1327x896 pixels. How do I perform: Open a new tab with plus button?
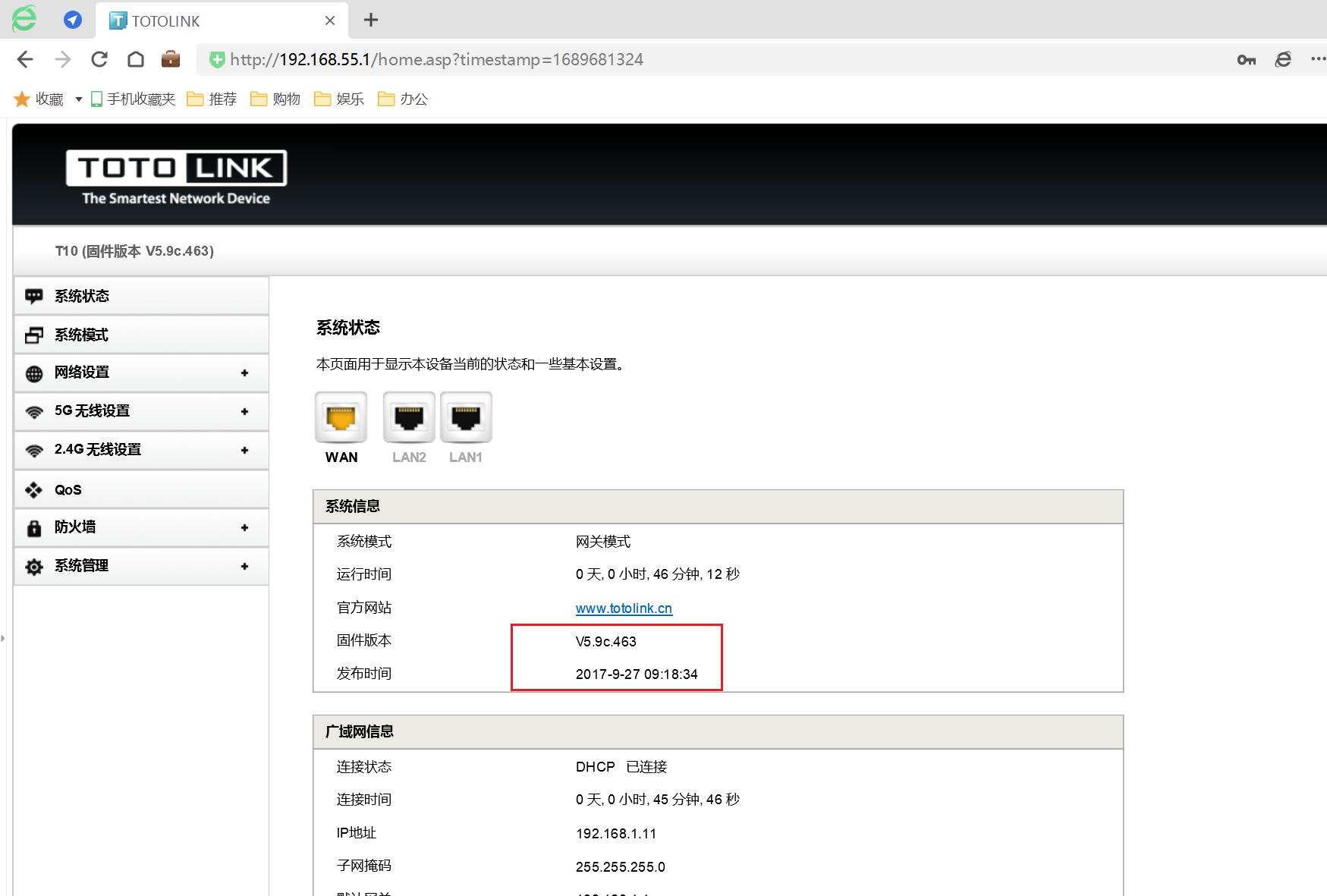pos(371,20)
